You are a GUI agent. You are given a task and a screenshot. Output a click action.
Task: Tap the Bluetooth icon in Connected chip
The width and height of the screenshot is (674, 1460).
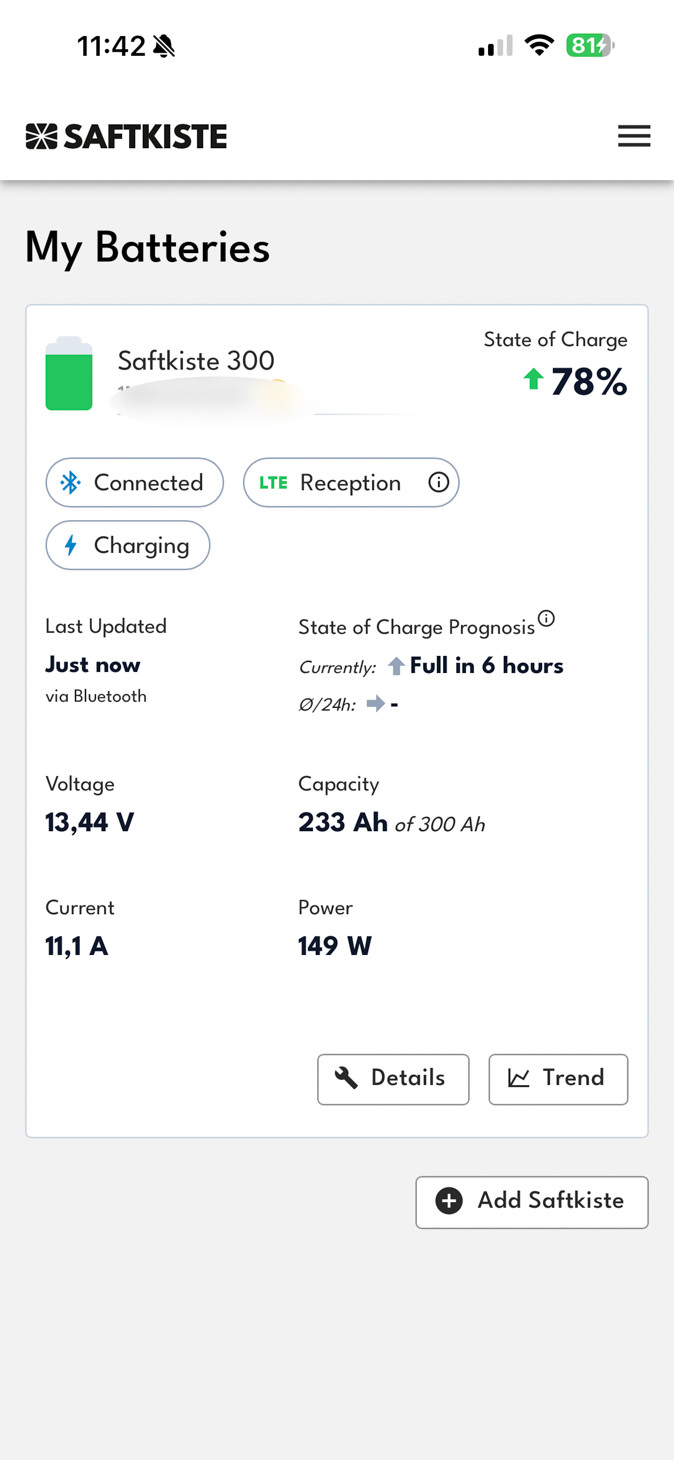pyautogui.click(x=70, y=483)
